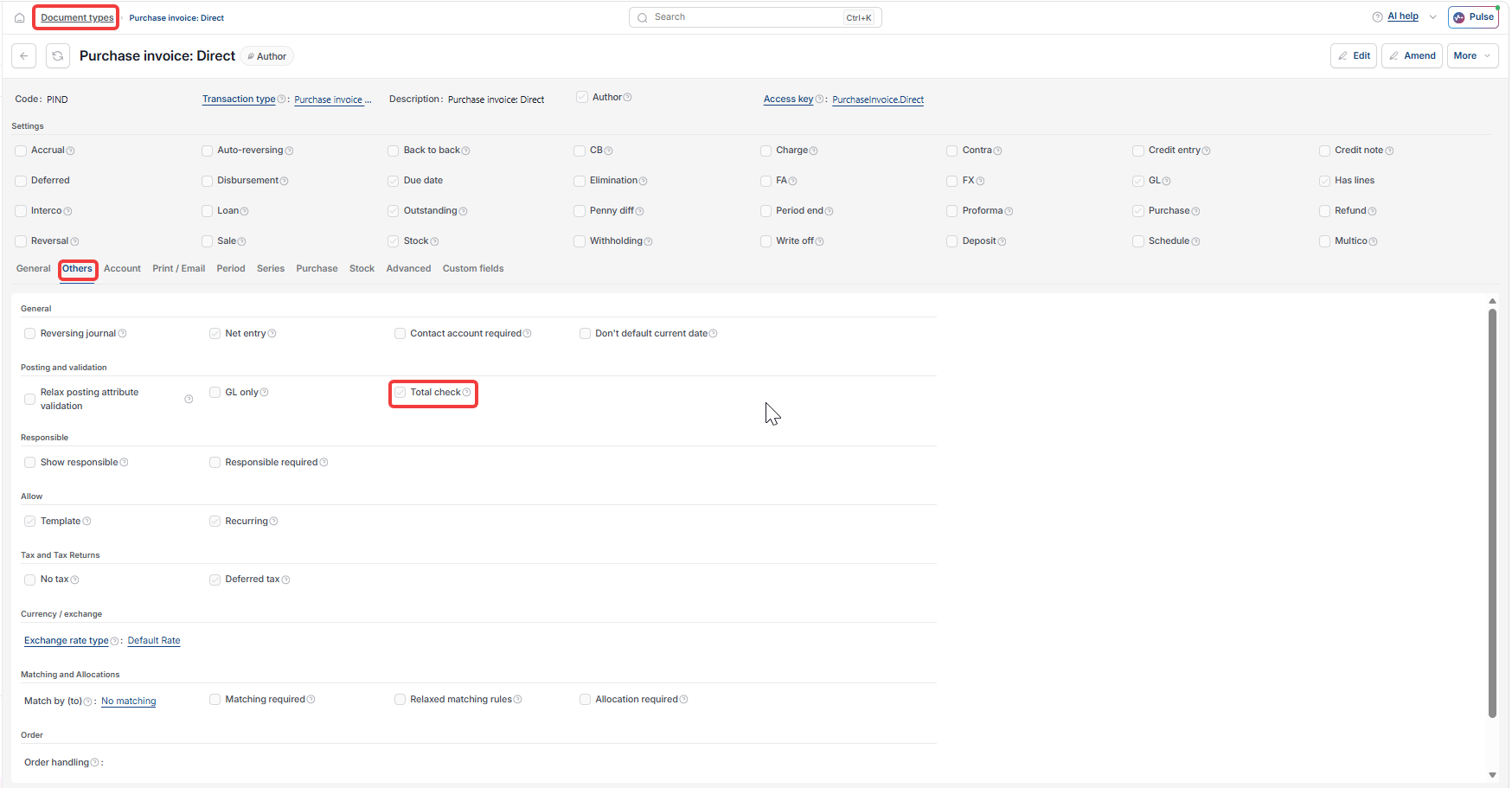
Task: Click the Edit button
Action: click(x=1354, y=56)
